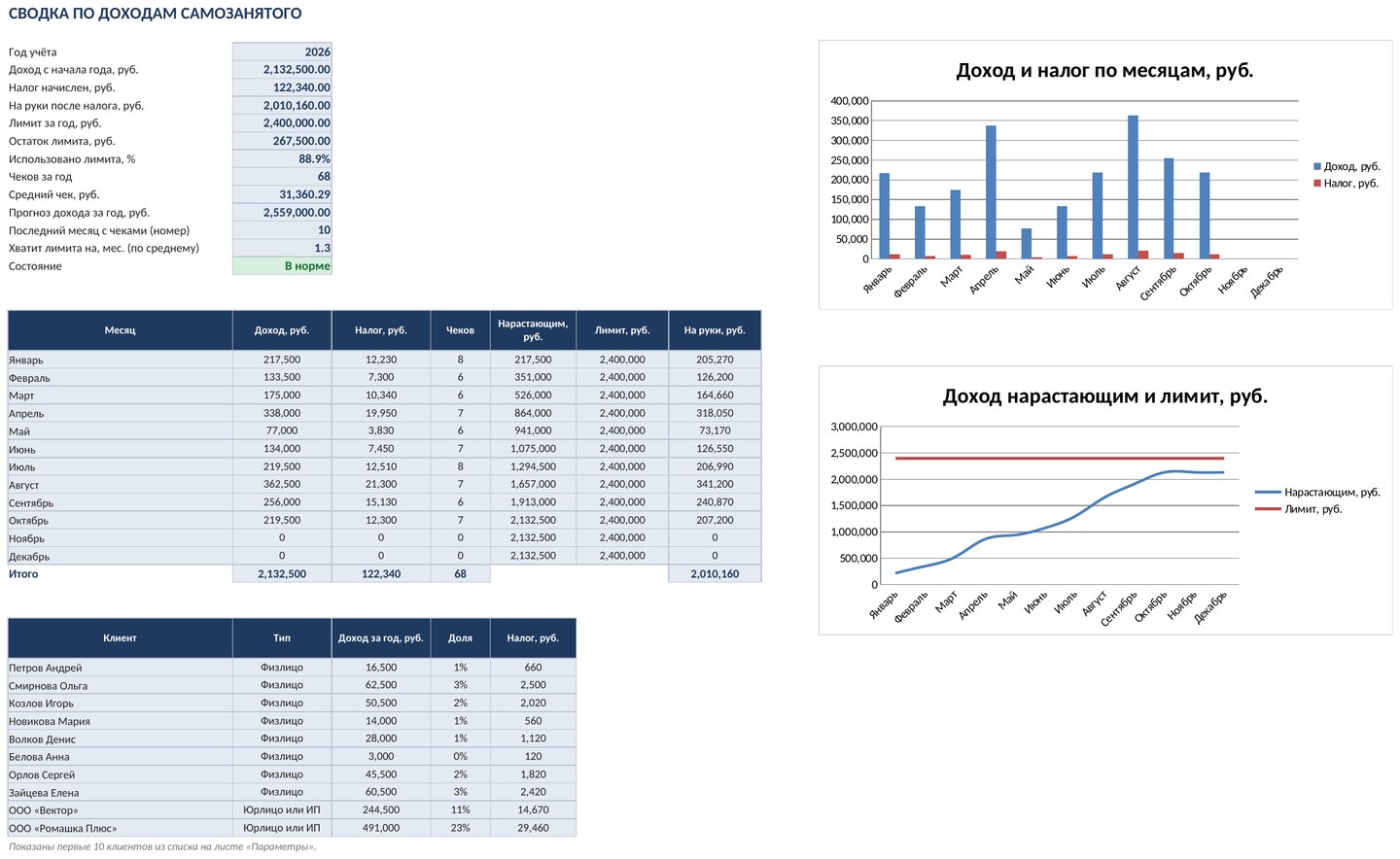Select August tax cell 21,300
The image size is (1400, 859).
click(x=381, y=484)
